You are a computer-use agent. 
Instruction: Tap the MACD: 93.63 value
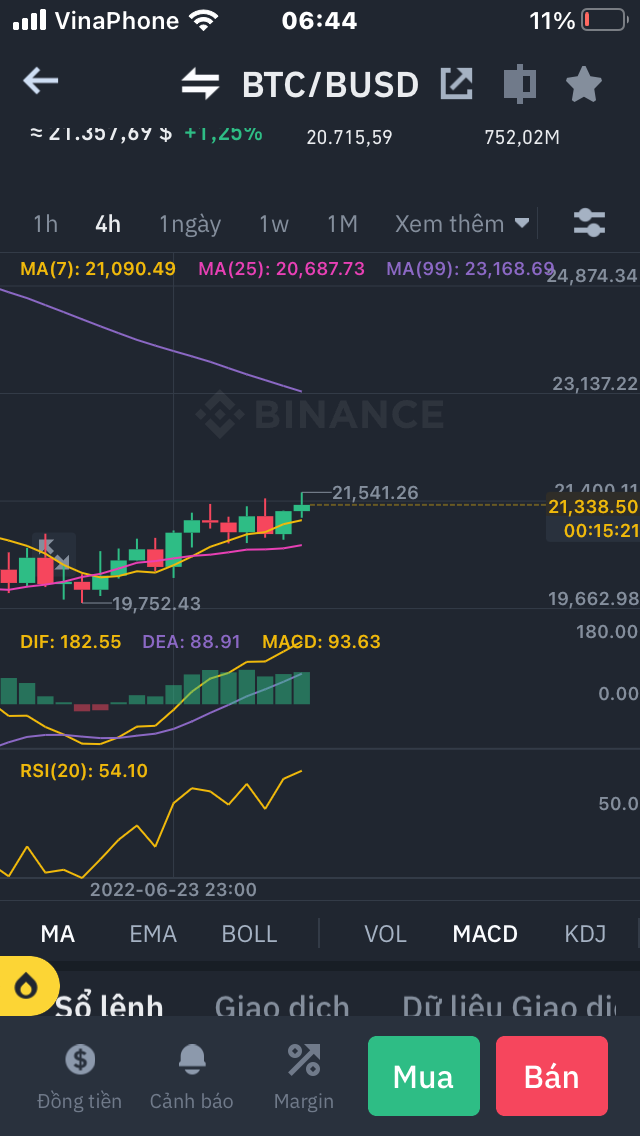point(321,641)
